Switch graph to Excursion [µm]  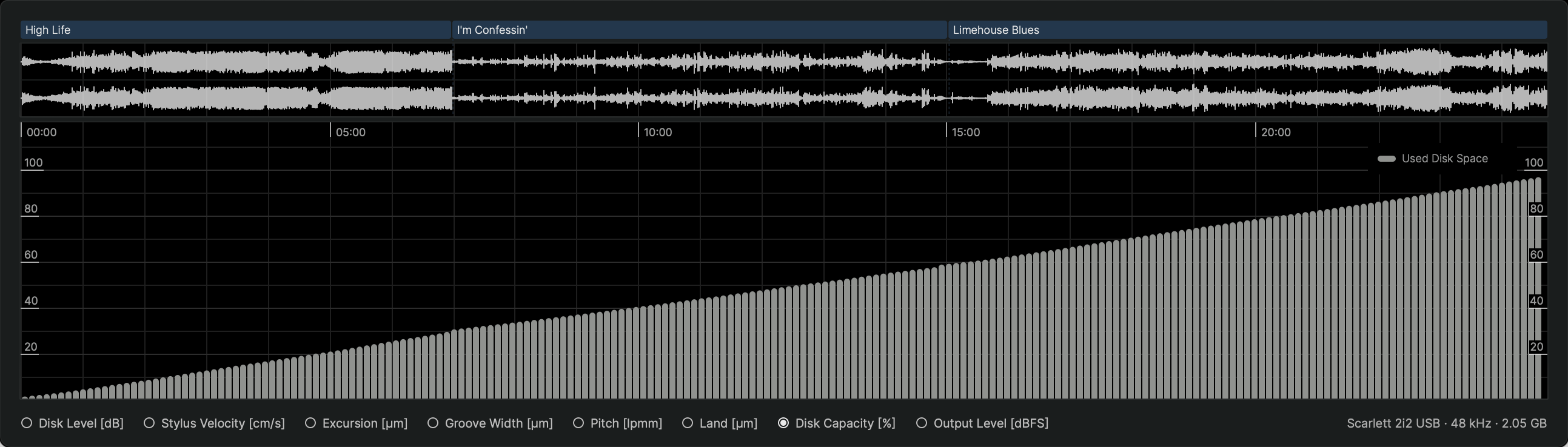click(x=310, y=423)
